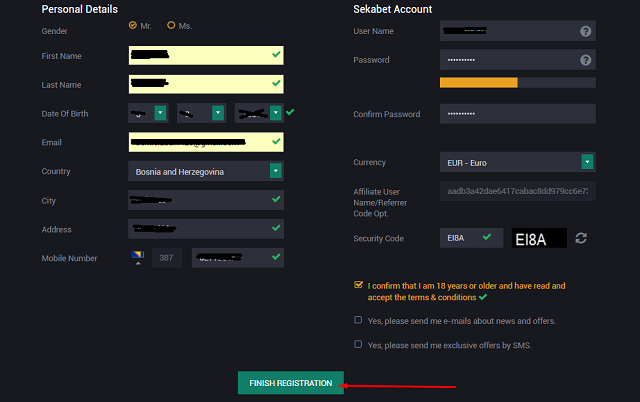640x402 pixels.
Task: Click the Date Of Birth label
Action: (x=64, y=113)
